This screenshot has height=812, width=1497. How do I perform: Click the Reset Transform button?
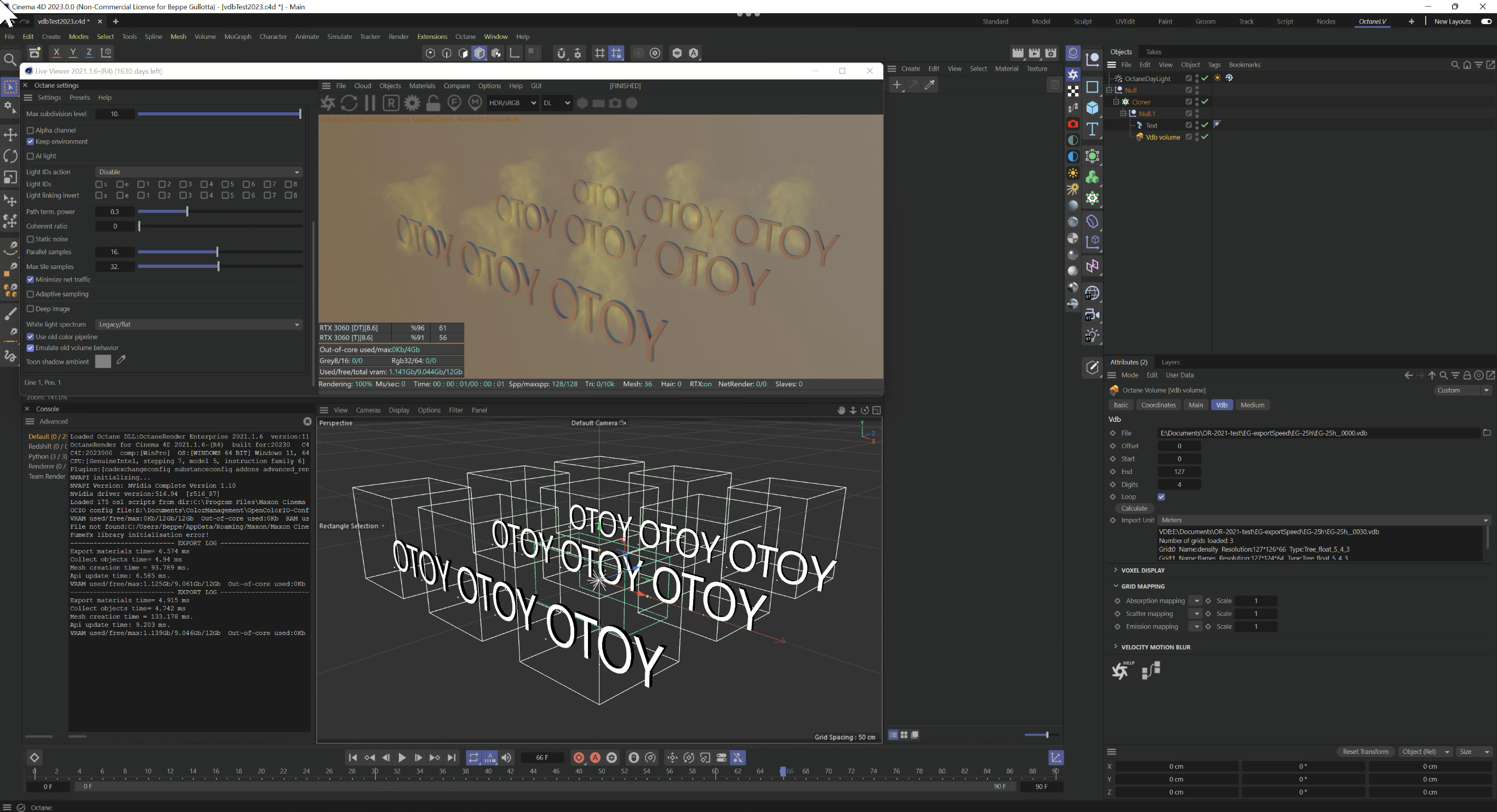click(x=1365, y=752)
